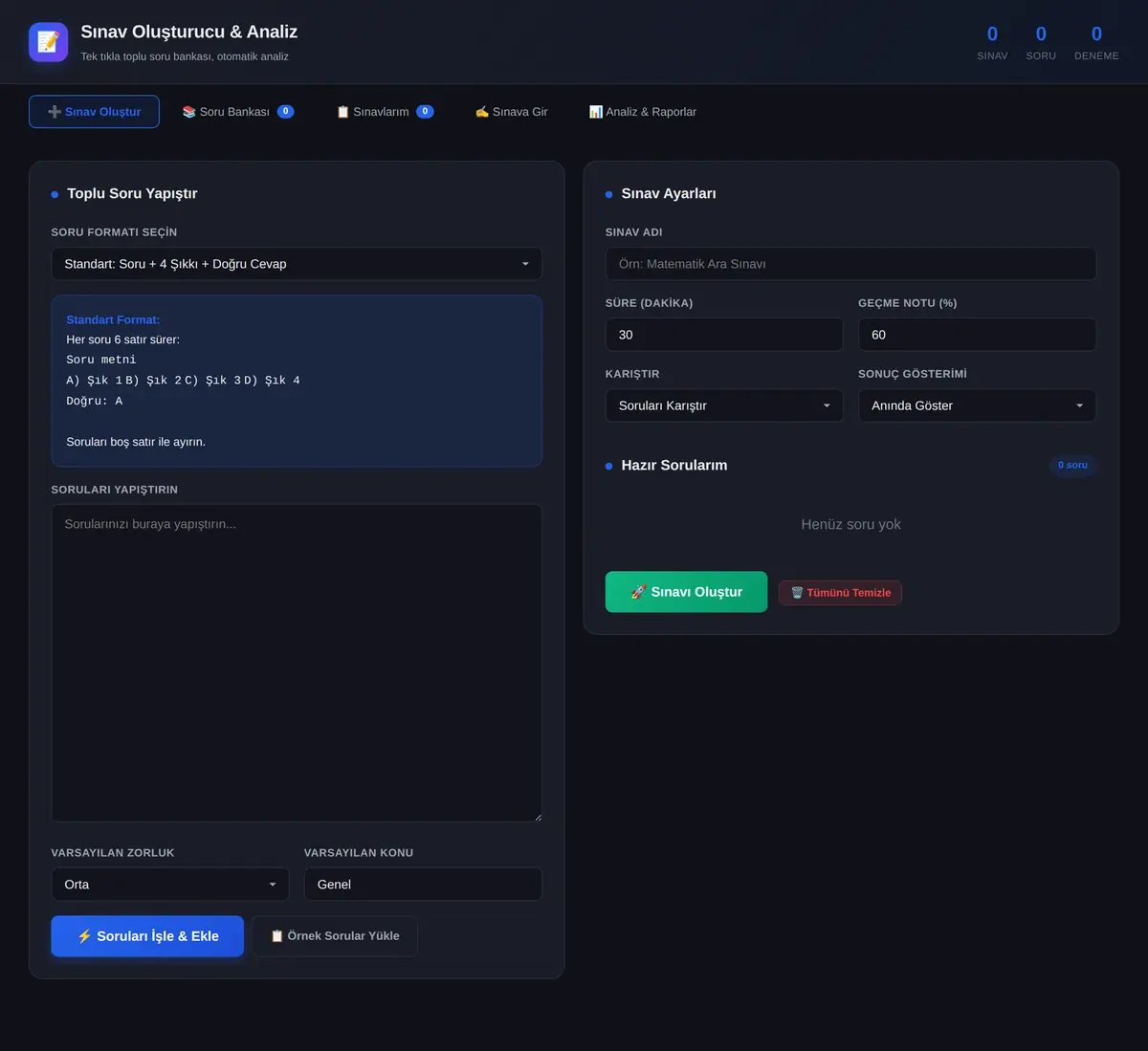The height and width of the screenshot is (1051, 1148).
Task: Click the "Henüz soru yok" placeholder text
Action: (850, 524)
